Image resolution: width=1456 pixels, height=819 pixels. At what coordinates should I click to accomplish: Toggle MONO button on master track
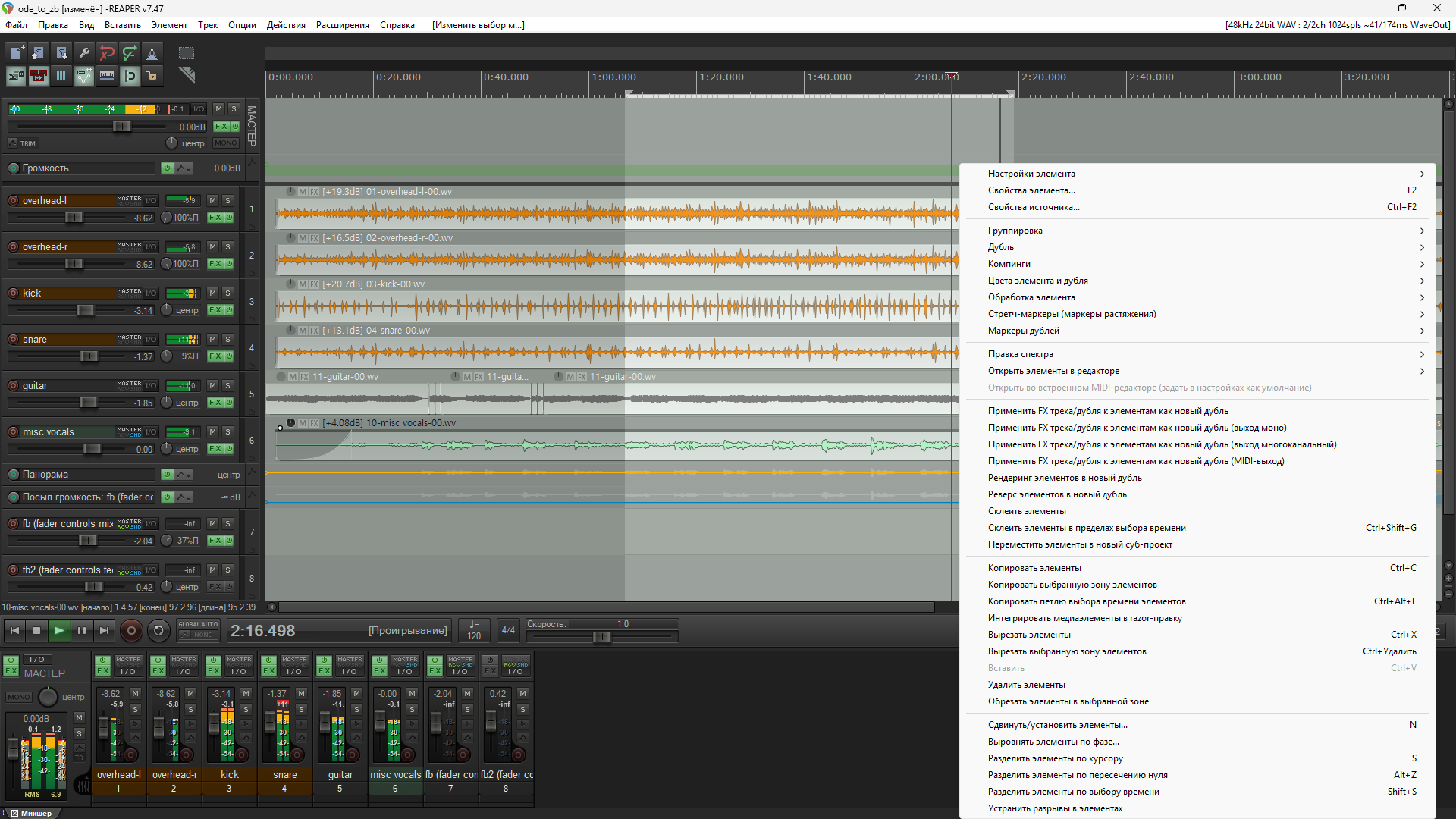[225, 143]
